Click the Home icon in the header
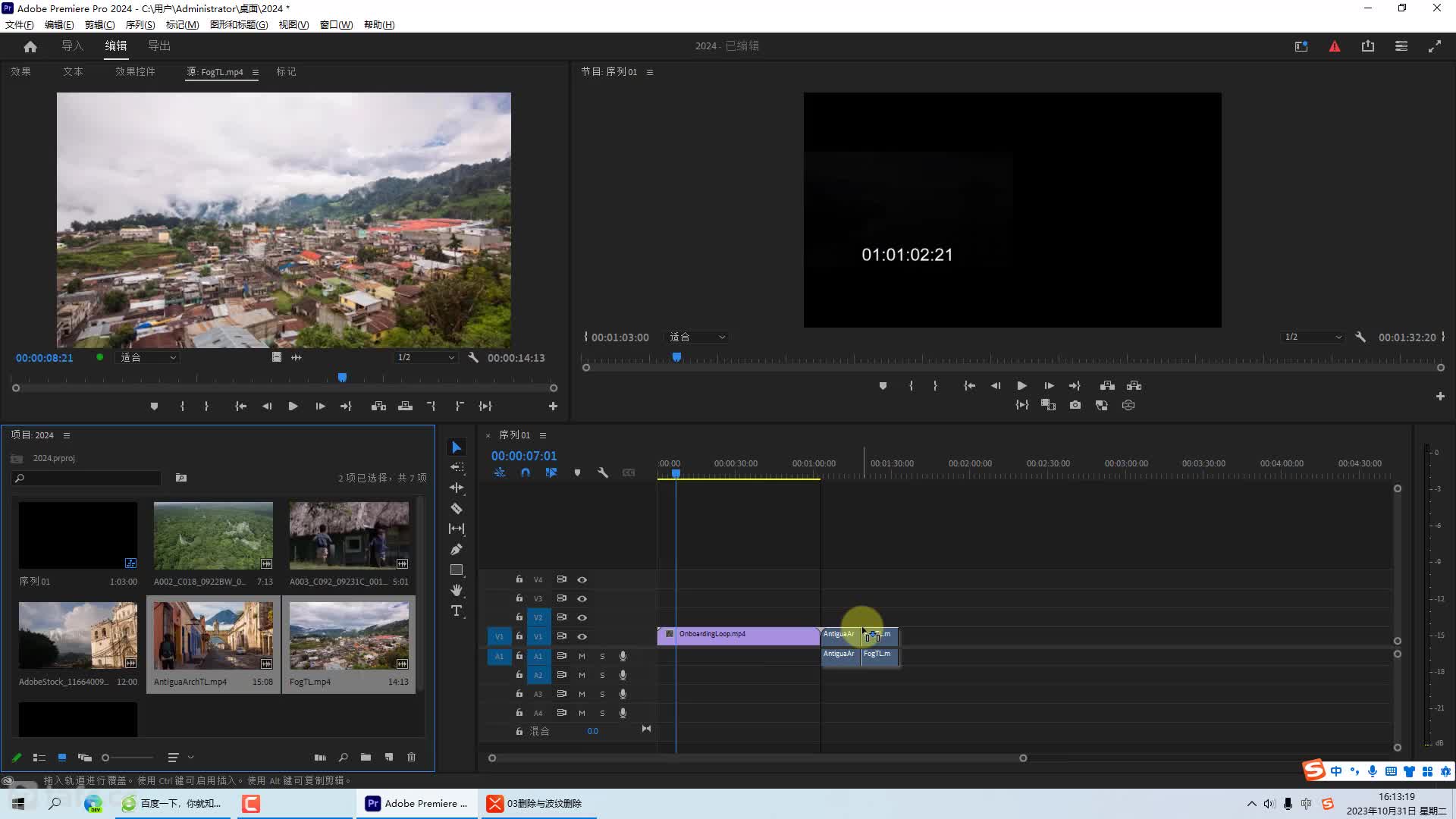 [30, 46]
